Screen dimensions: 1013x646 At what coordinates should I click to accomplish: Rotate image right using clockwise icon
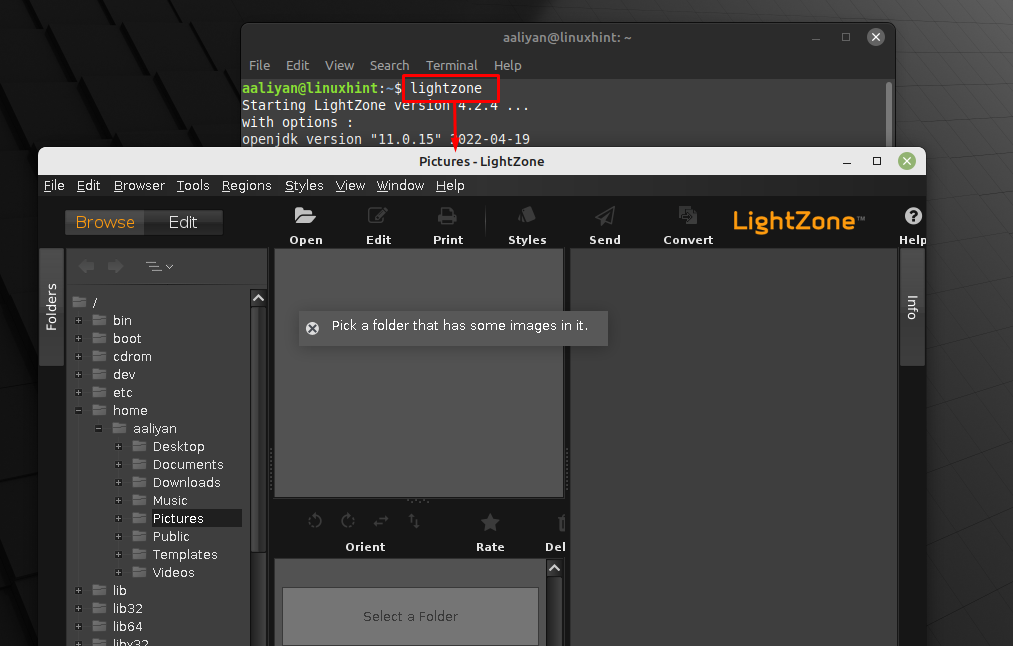click(348, 521)
